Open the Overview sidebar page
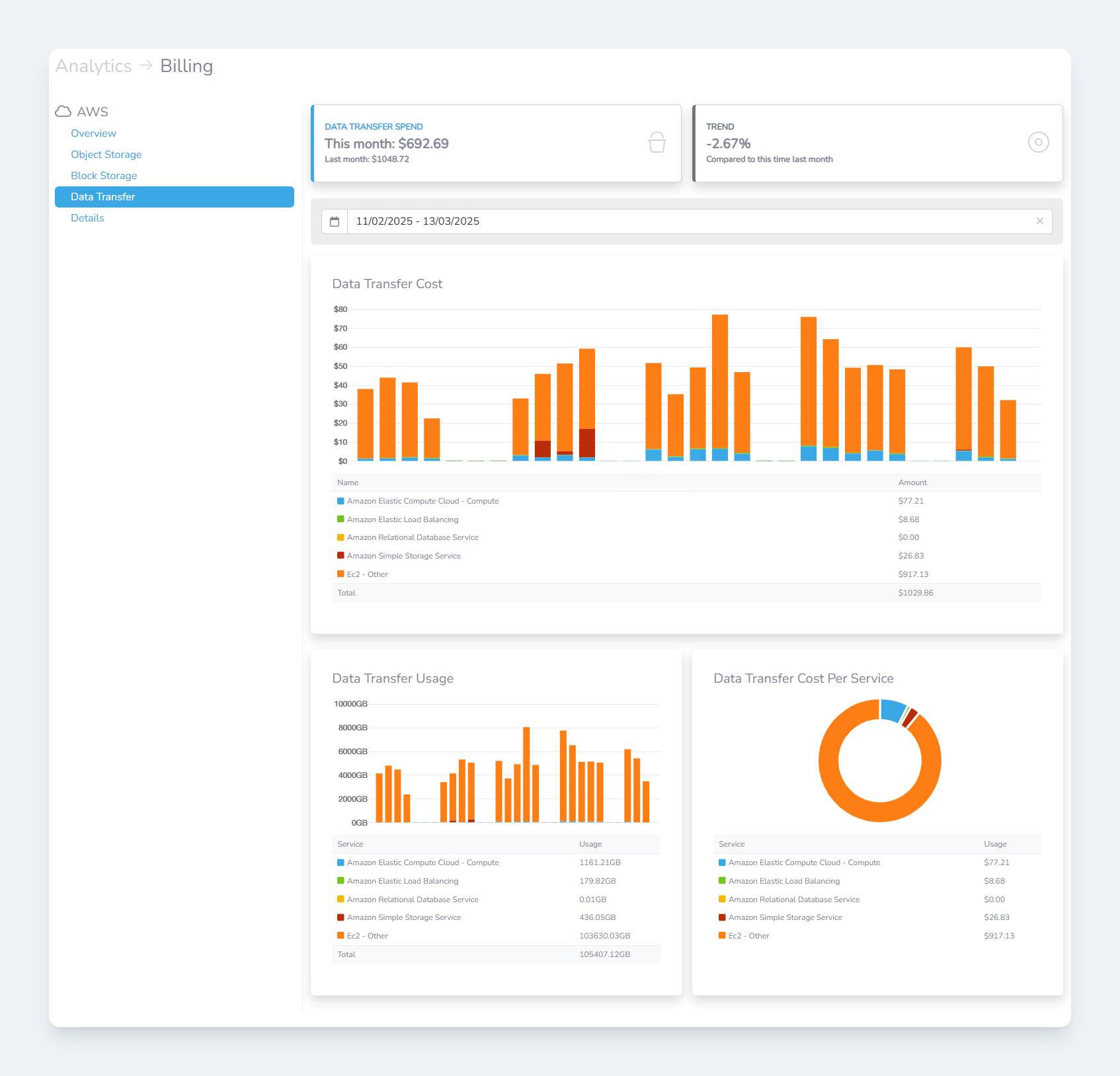The height and width of the screenshot is (1076, 1120). tap(93, 134)
